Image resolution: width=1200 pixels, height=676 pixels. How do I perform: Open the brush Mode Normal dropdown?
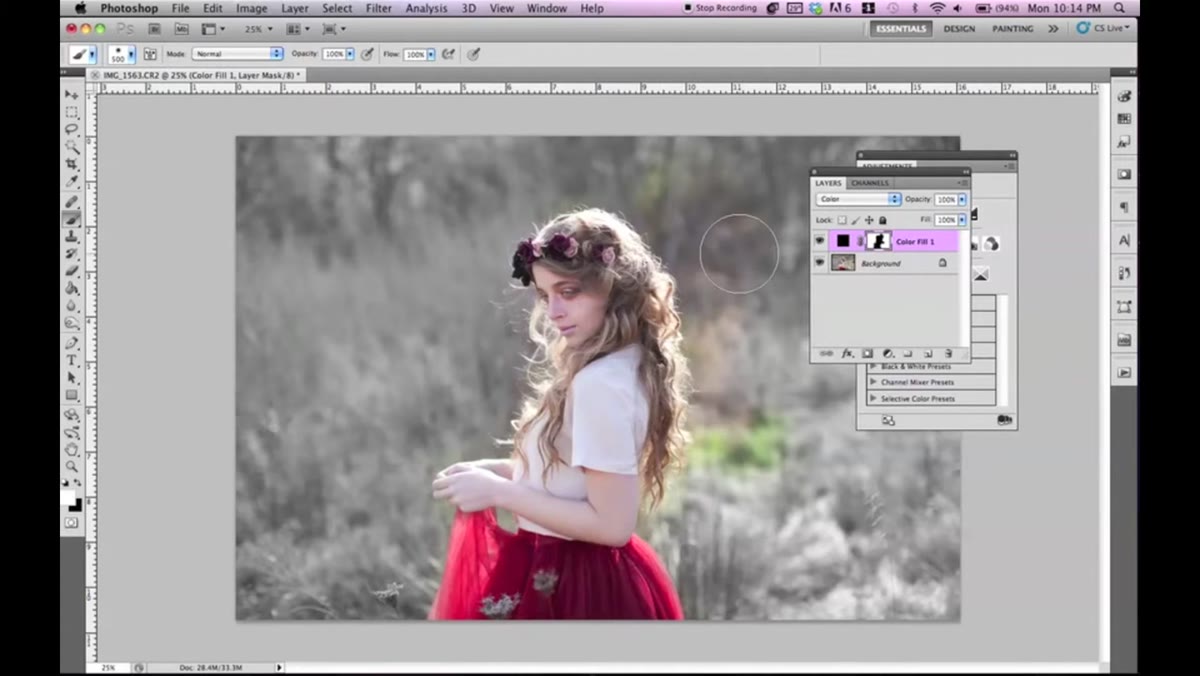(237, 54)
